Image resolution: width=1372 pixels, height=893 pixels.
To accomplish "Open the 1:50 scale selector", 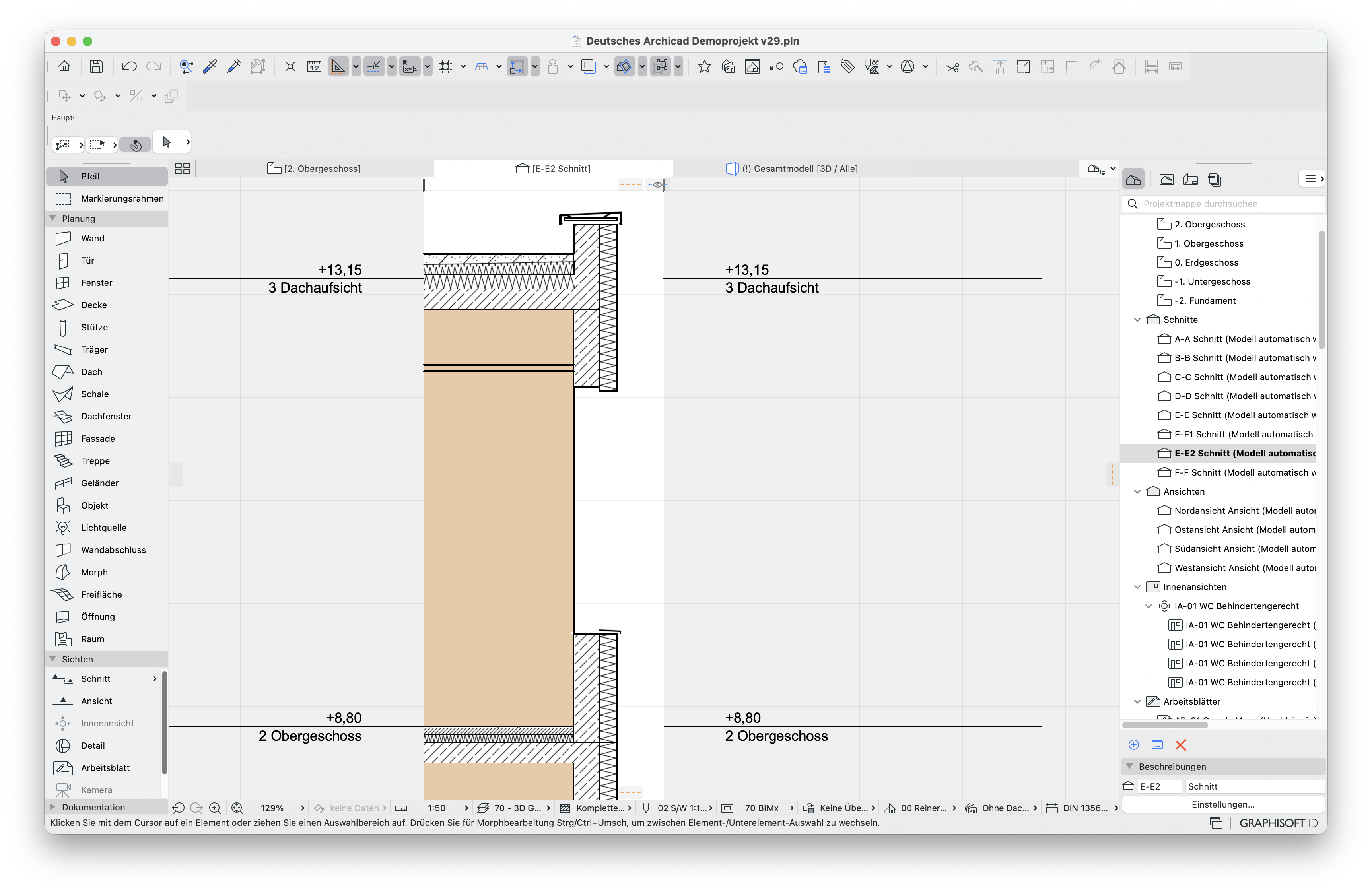I will [447, 808].
